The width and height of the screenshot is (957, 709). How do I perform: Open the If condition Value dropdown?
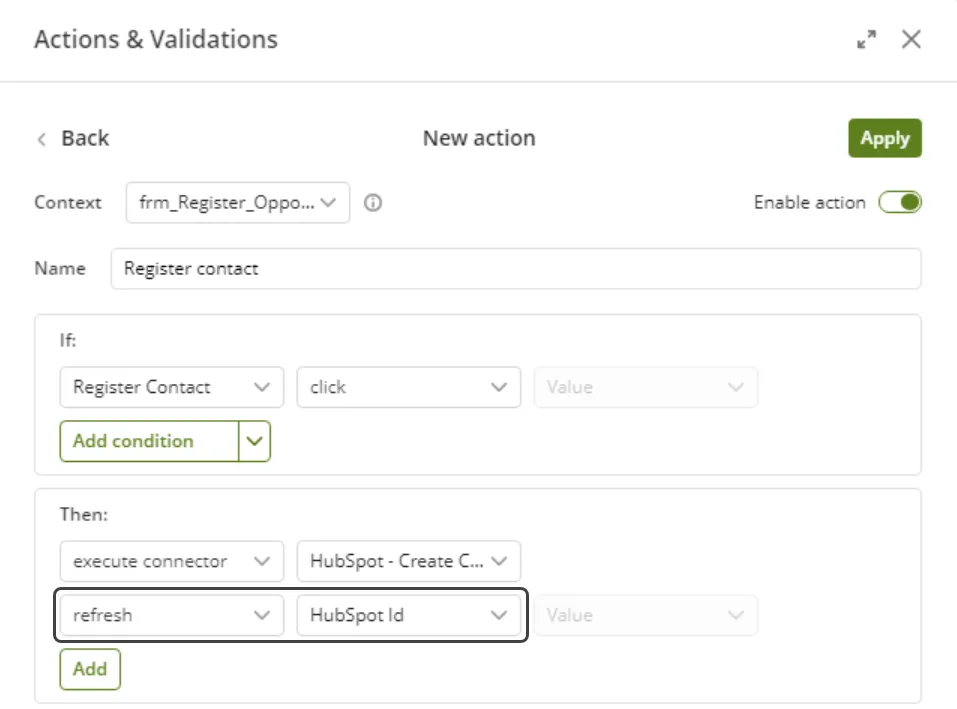click(x=645, y=387)
